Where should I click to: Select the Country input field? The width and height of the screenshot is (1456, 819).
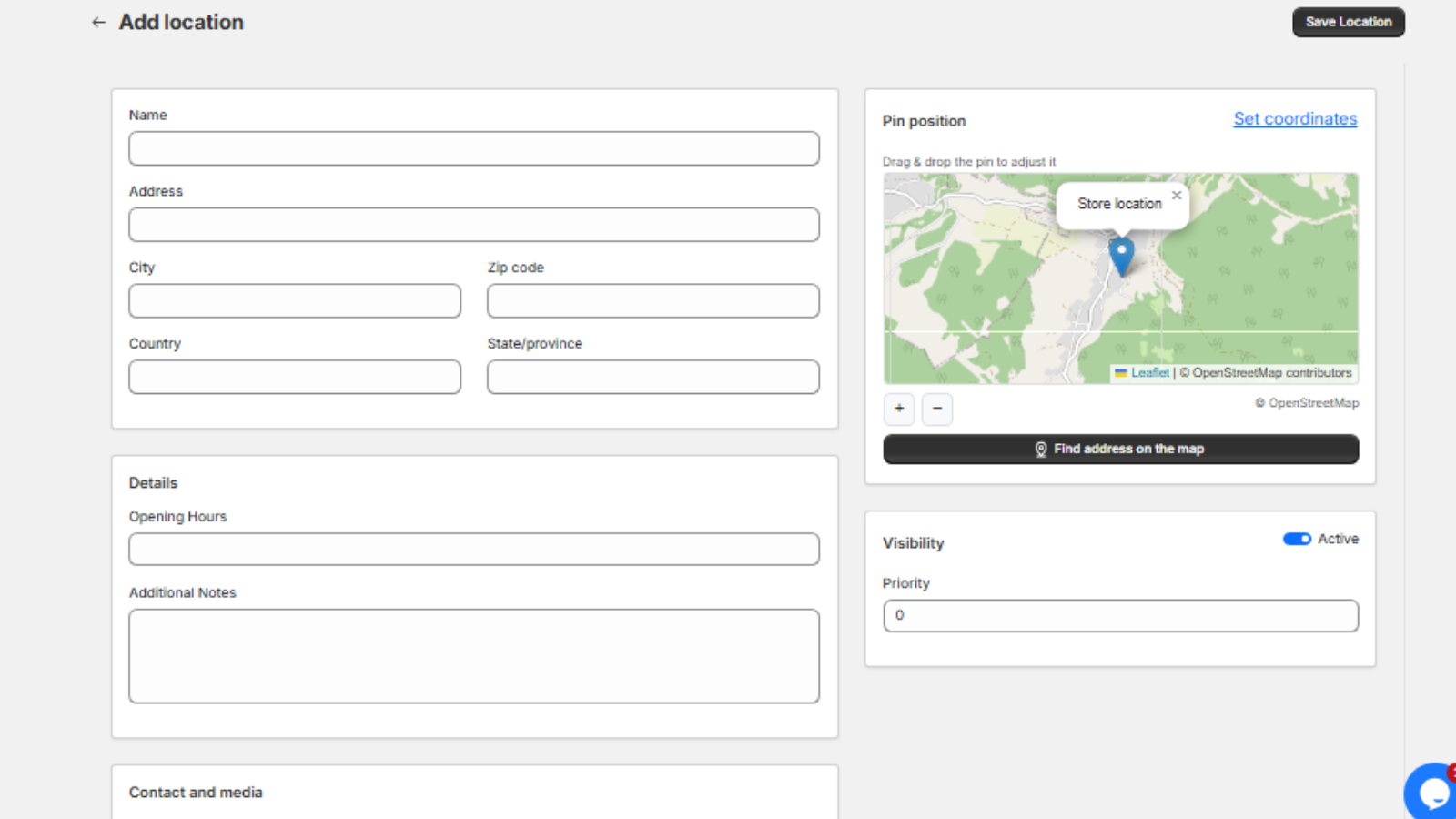click(x=295, y=377)
